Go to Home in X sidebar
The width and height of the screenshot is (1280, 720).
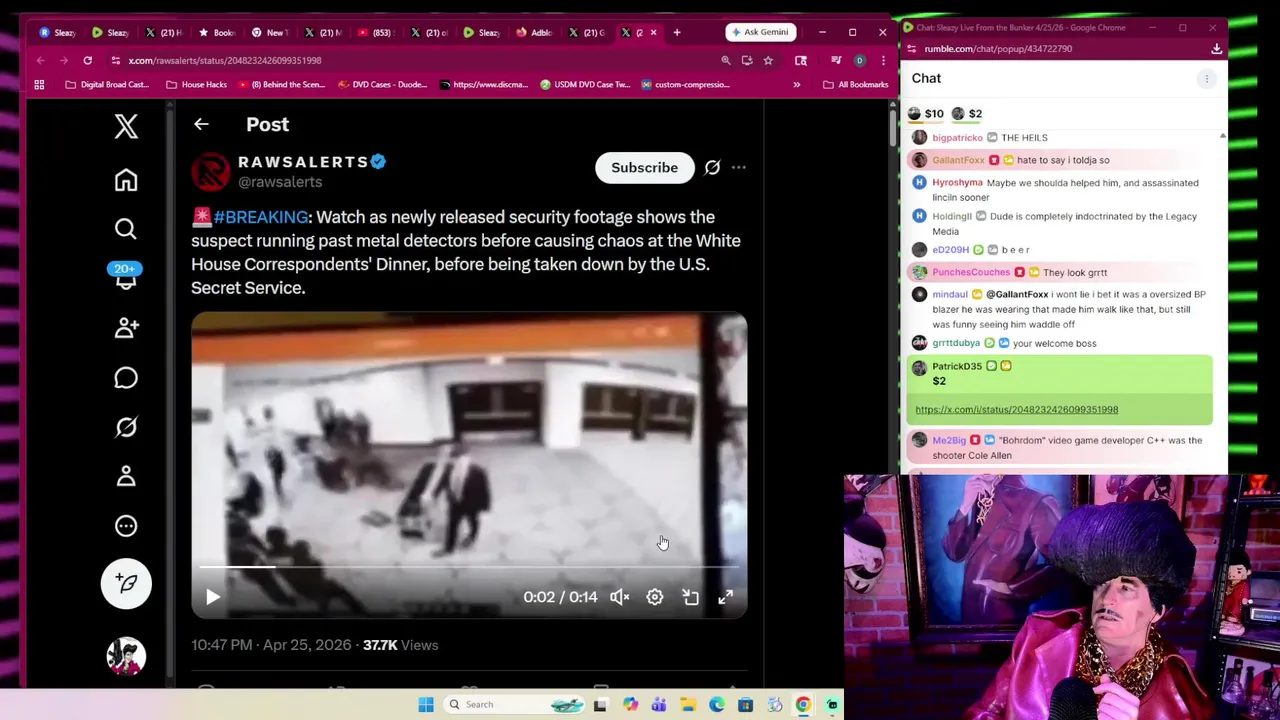point(126,180)
